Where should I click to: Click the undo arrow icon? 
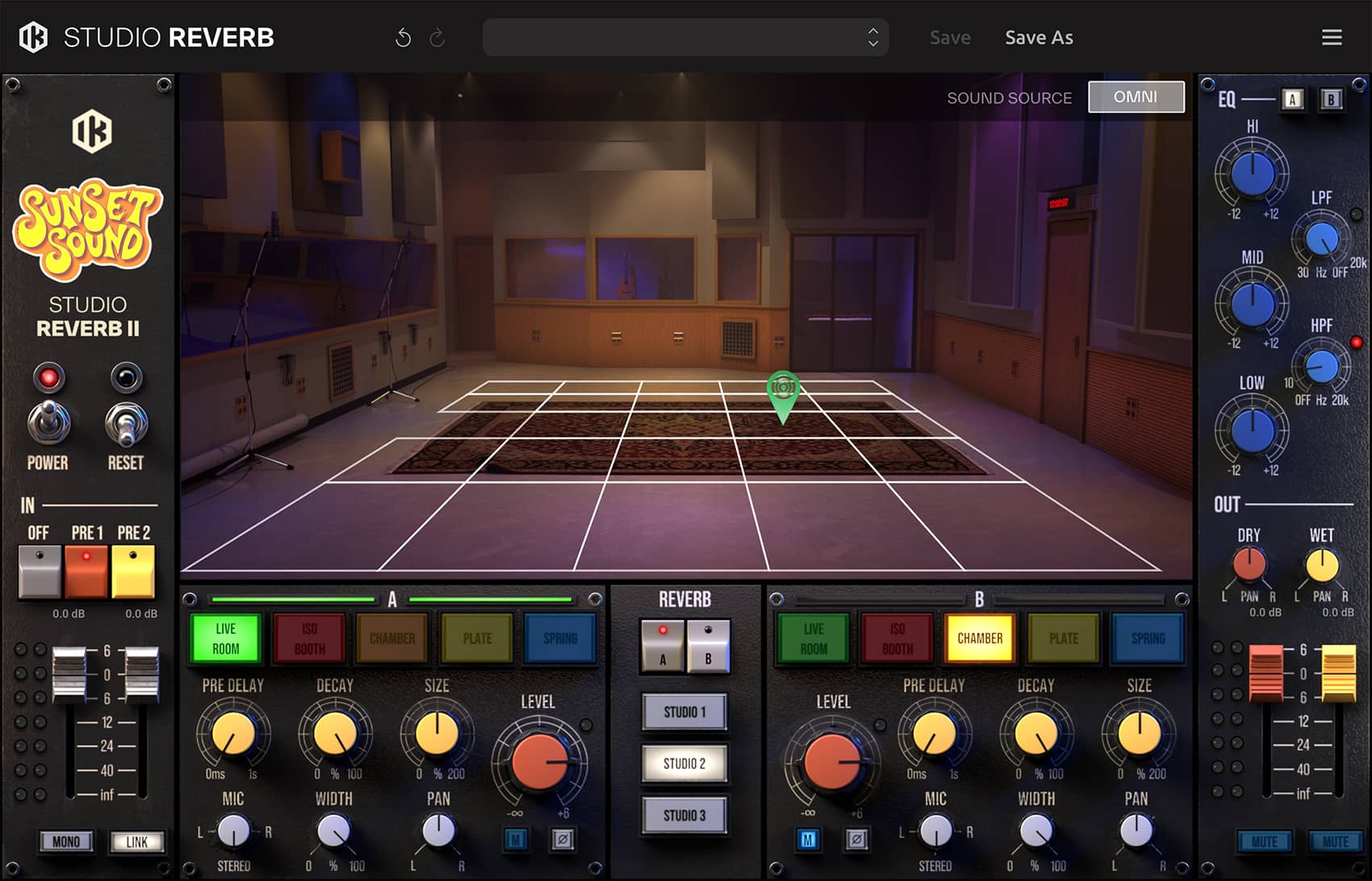pos(403,38)
